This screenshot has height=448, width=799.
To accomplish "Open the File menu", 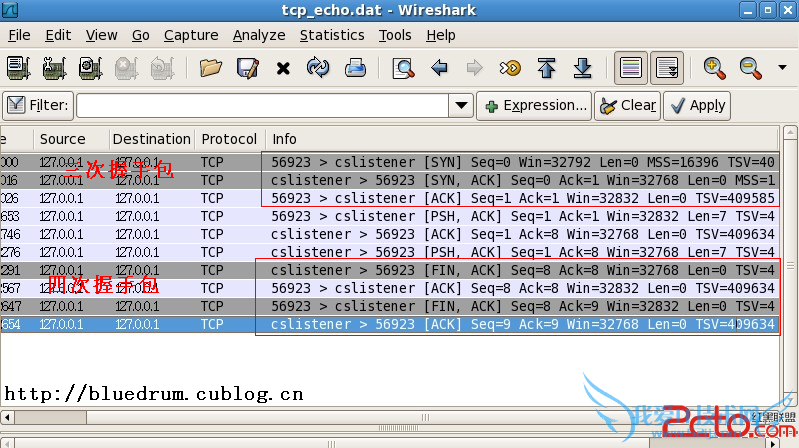I will tap(19, 35).
